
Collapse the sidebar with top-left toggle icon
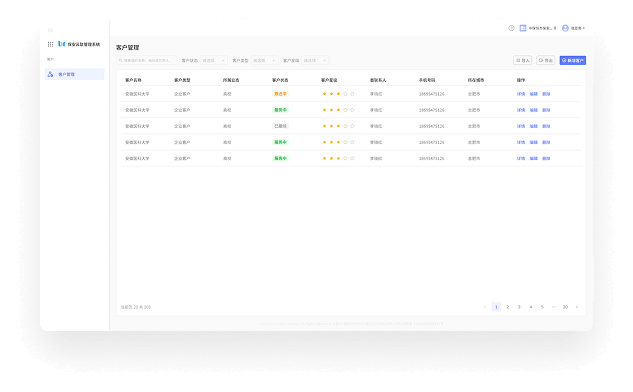(x=50, y=30)
